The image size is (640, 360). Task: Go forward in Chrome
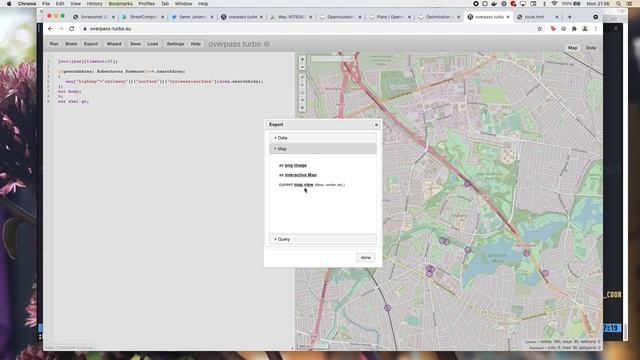tap(61, 29)
